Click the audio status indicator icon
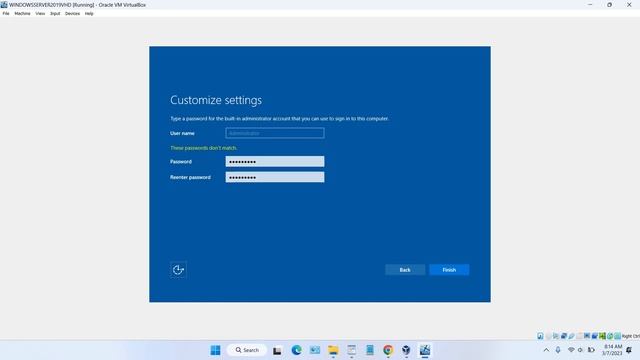Viewport: 640px width, 360px height. 556,336
